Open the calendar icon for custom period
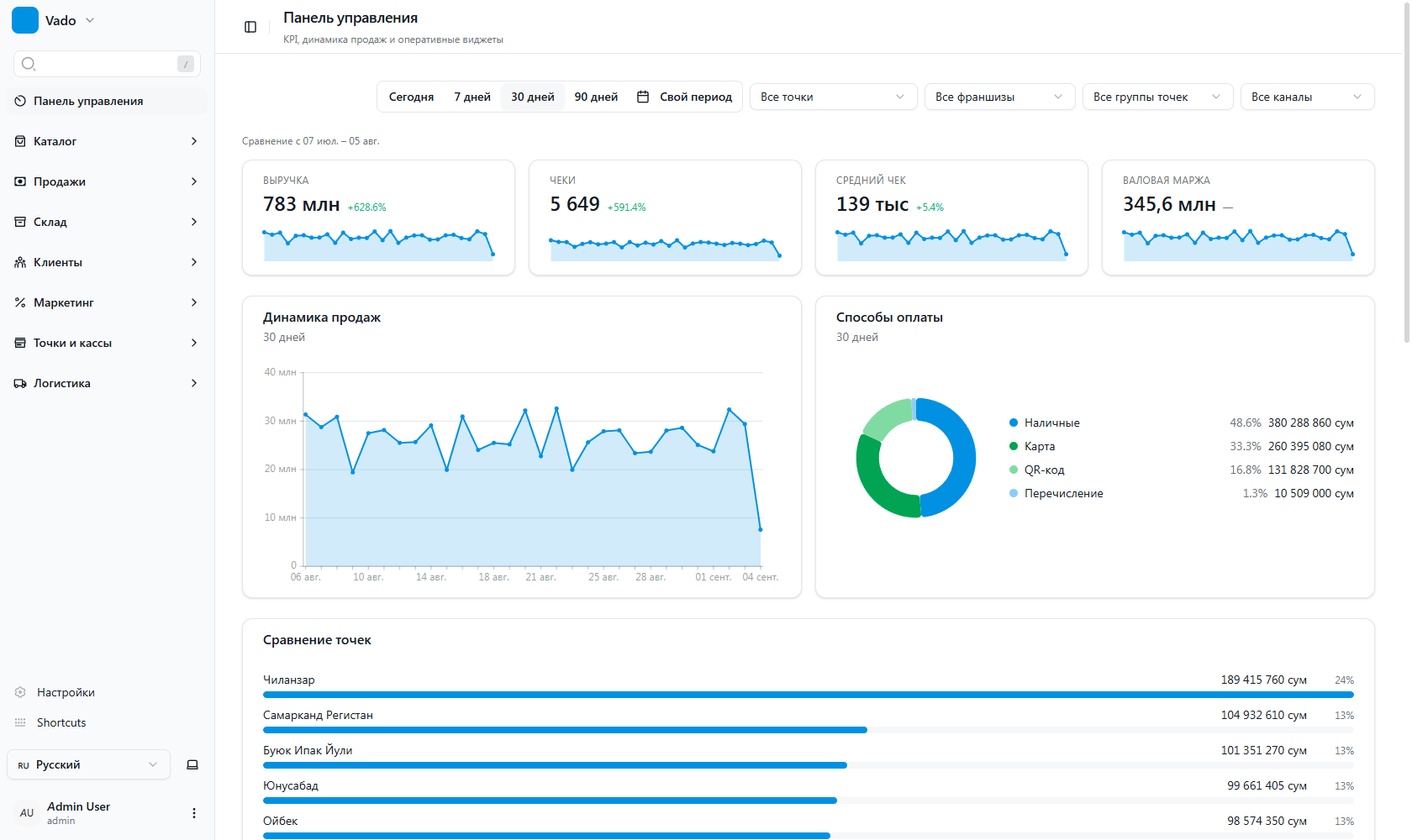 point(643,97)
